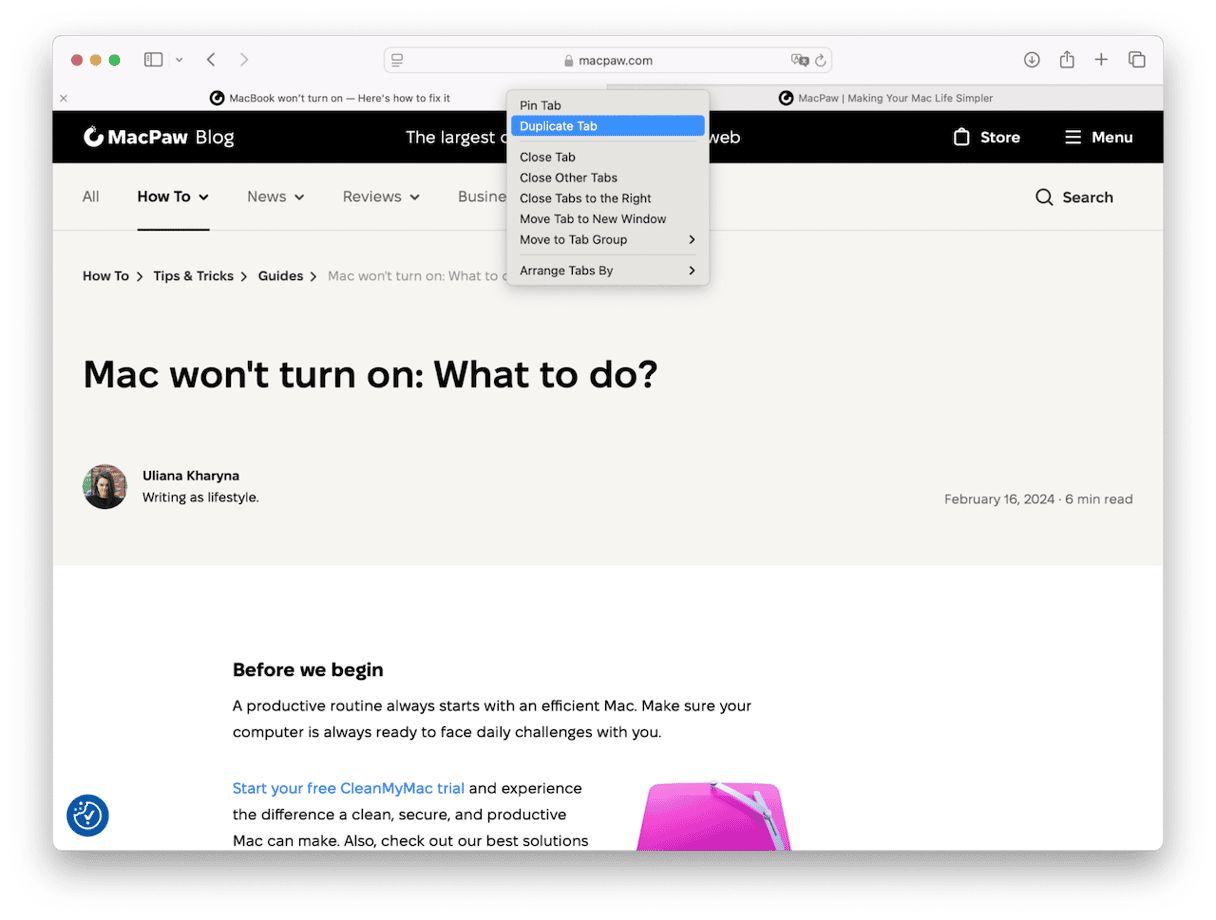Open the hamburger Menu button
The image size is (1216, 920).
point(1098,137)
